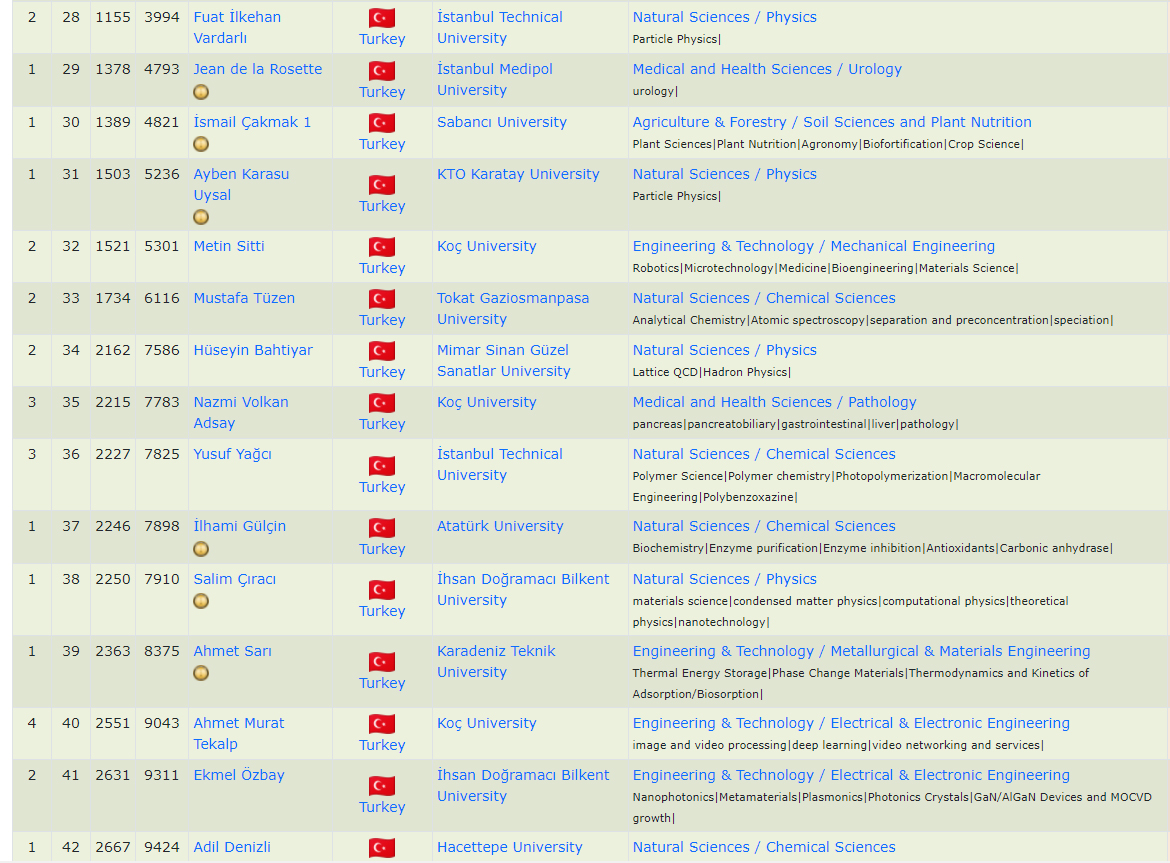
Task: Open the Metallurgical & Materials Engineering subject link
Action: [861, 651]
